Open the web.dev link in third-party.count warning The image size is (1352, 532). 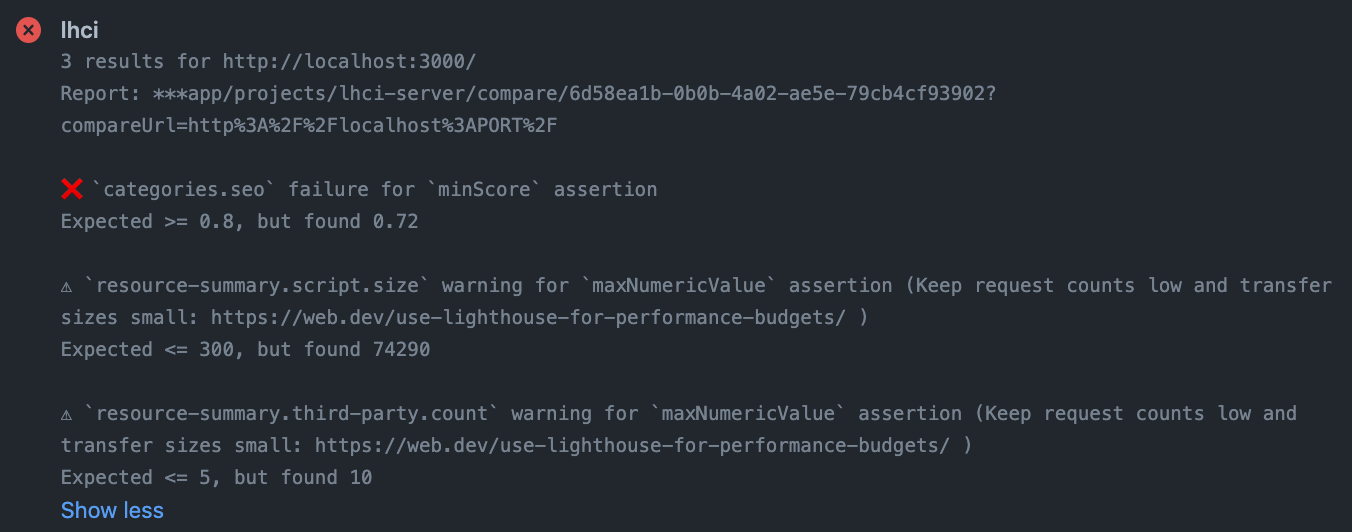click(632, 446)
